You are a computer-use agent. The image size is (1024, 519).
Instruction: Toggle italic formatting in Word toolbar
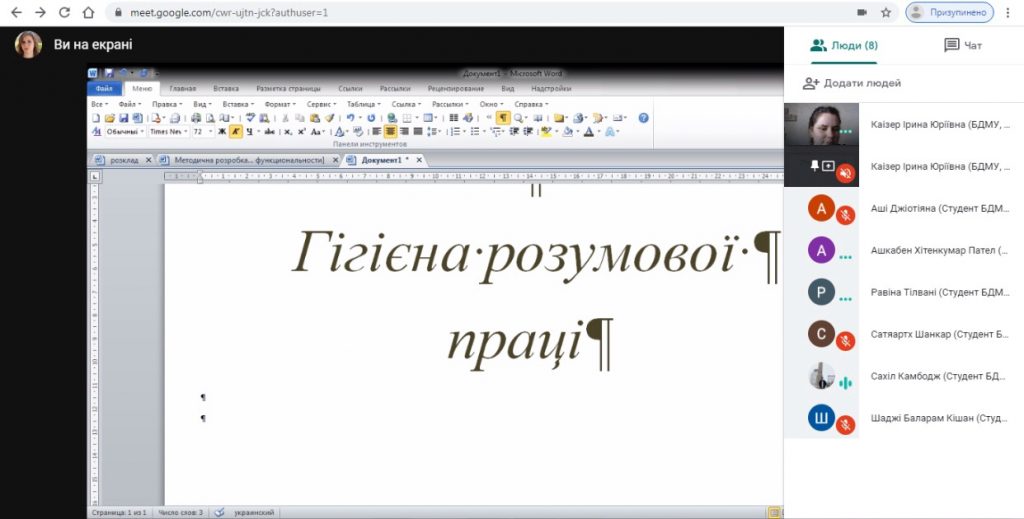coord(236,131)
